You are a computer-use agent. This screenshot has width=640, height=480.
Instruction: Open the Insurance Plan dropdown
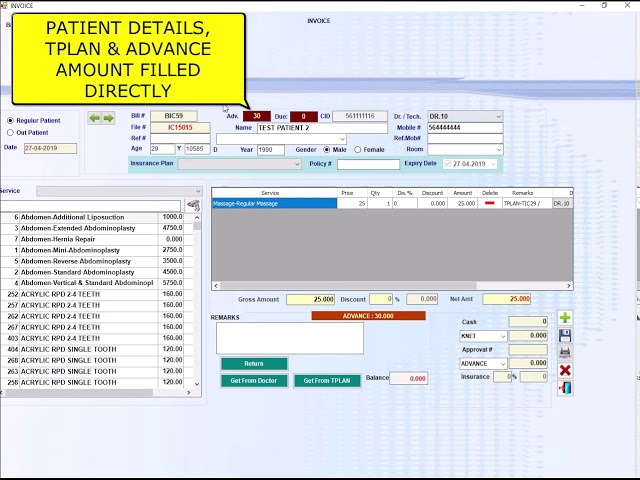click(297, 164)
